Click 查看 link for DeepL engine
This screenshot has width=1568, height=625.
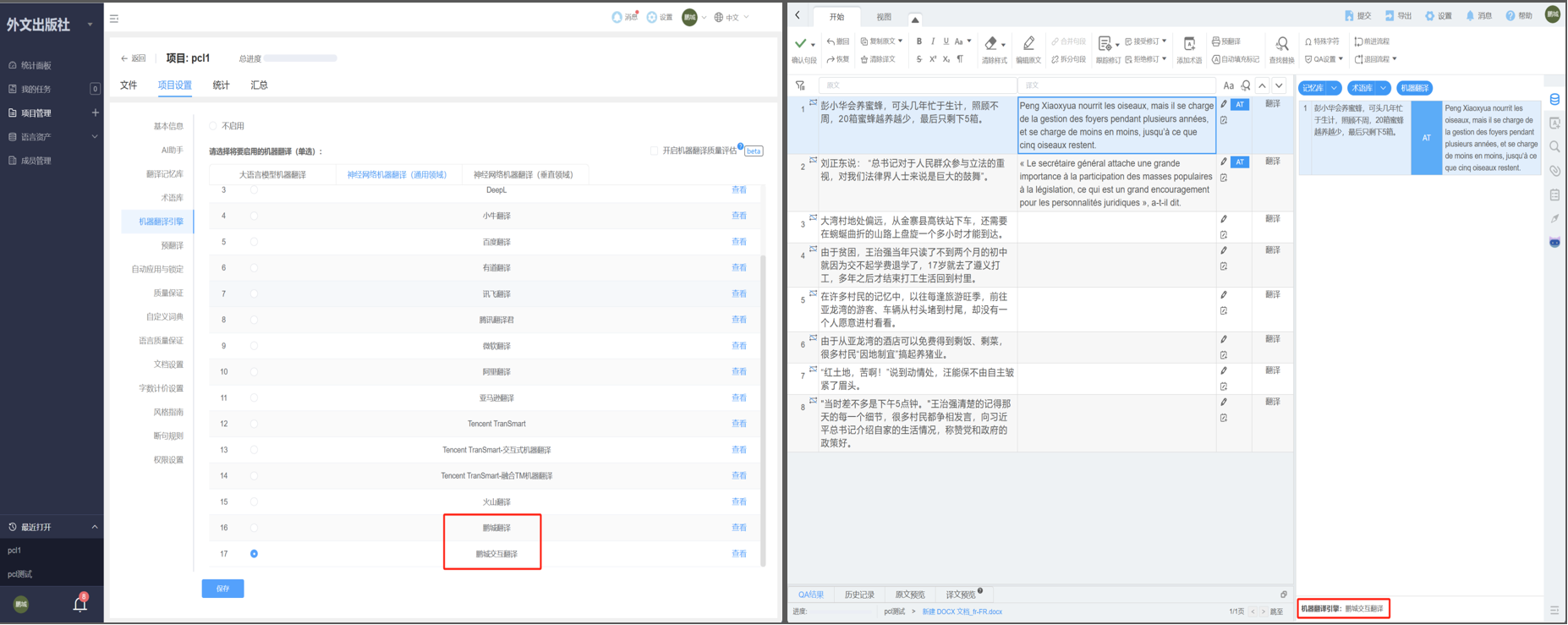point(738,190)
